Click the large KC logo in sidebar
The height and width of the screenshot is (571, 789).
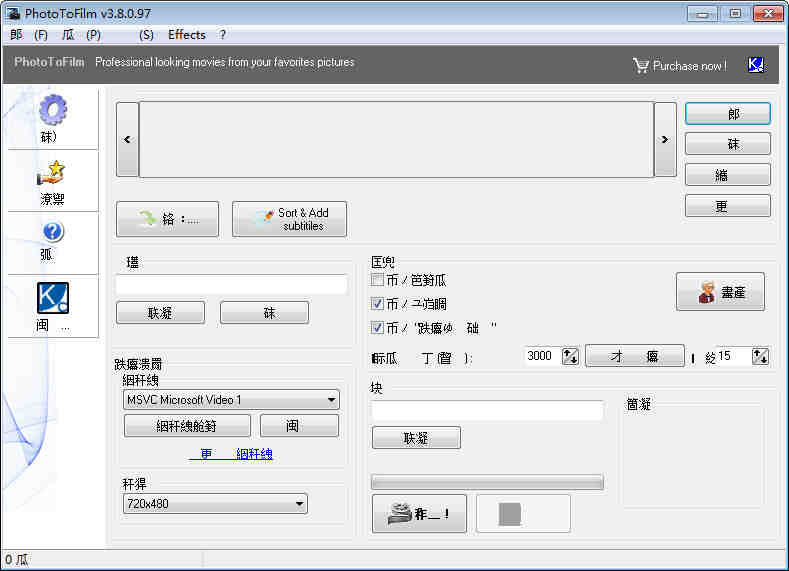pos(53,298)
